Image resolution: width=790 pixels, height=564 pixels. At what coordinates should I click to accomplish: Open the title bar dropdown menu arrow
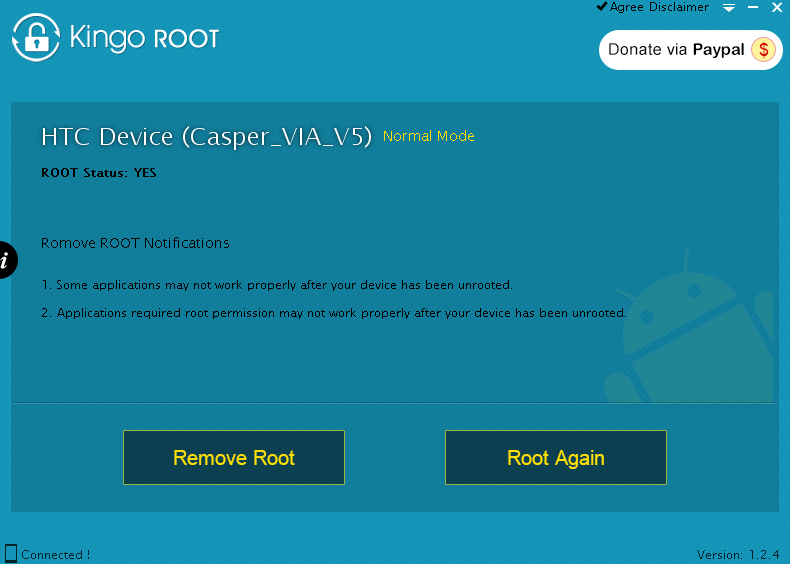729,7
